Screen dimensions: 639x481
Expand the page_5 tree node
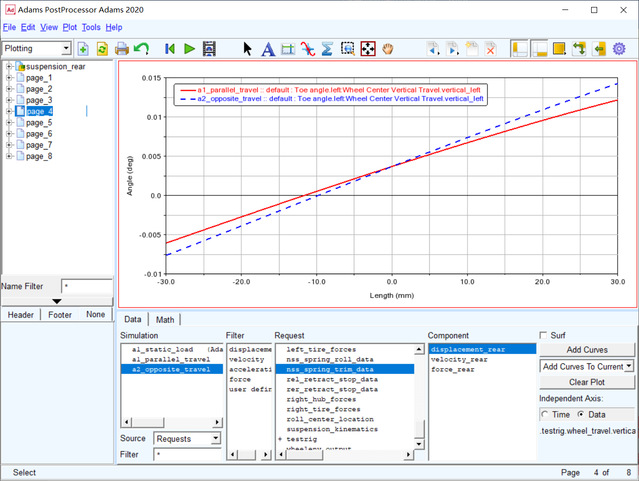[9, 123]
